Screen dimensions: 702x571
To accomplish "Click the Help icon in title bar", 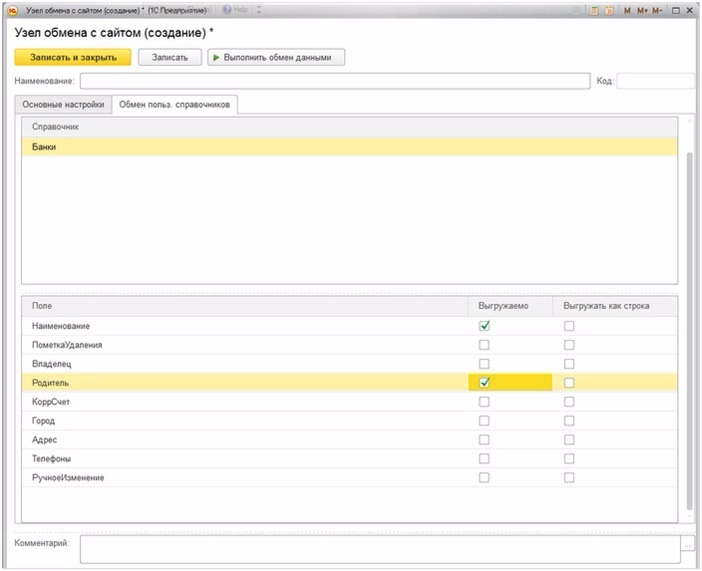I will tap(232, 9).
